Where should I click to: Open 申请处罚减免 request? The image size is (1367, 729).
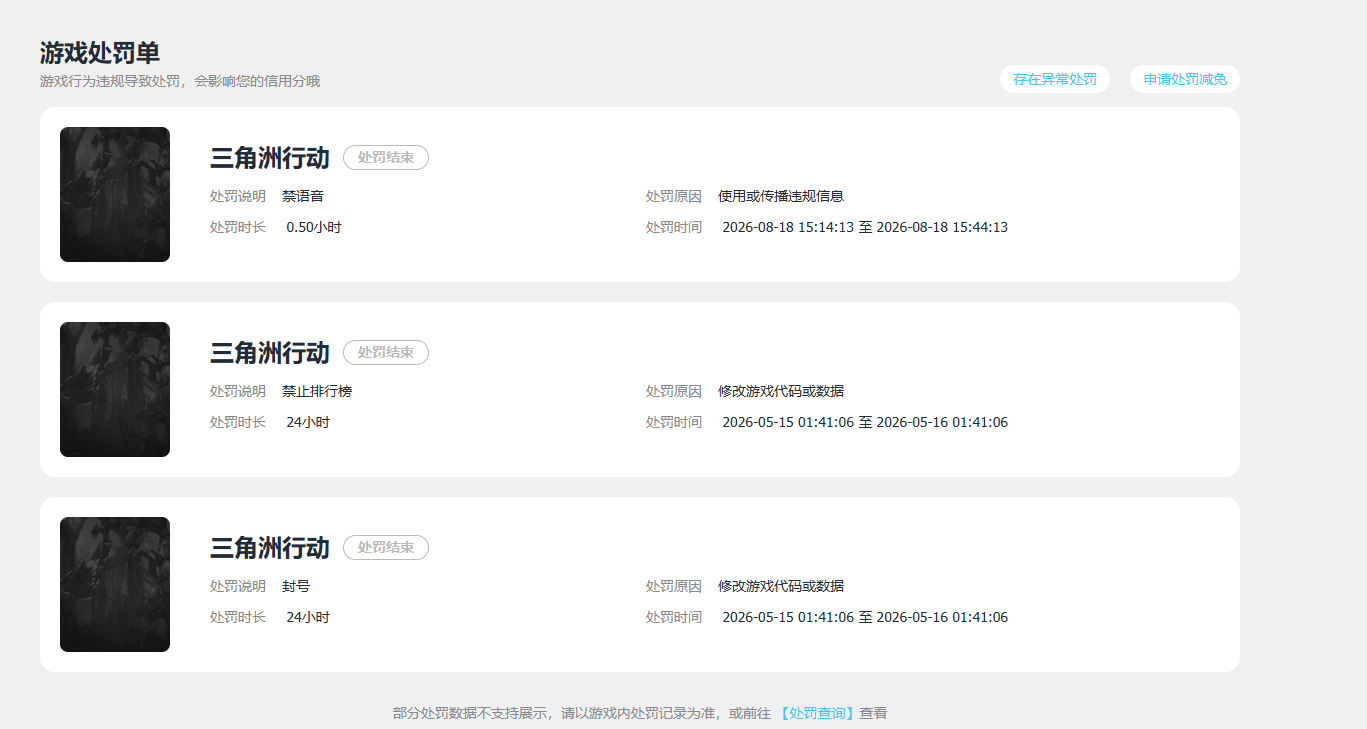coord(1185,79)
